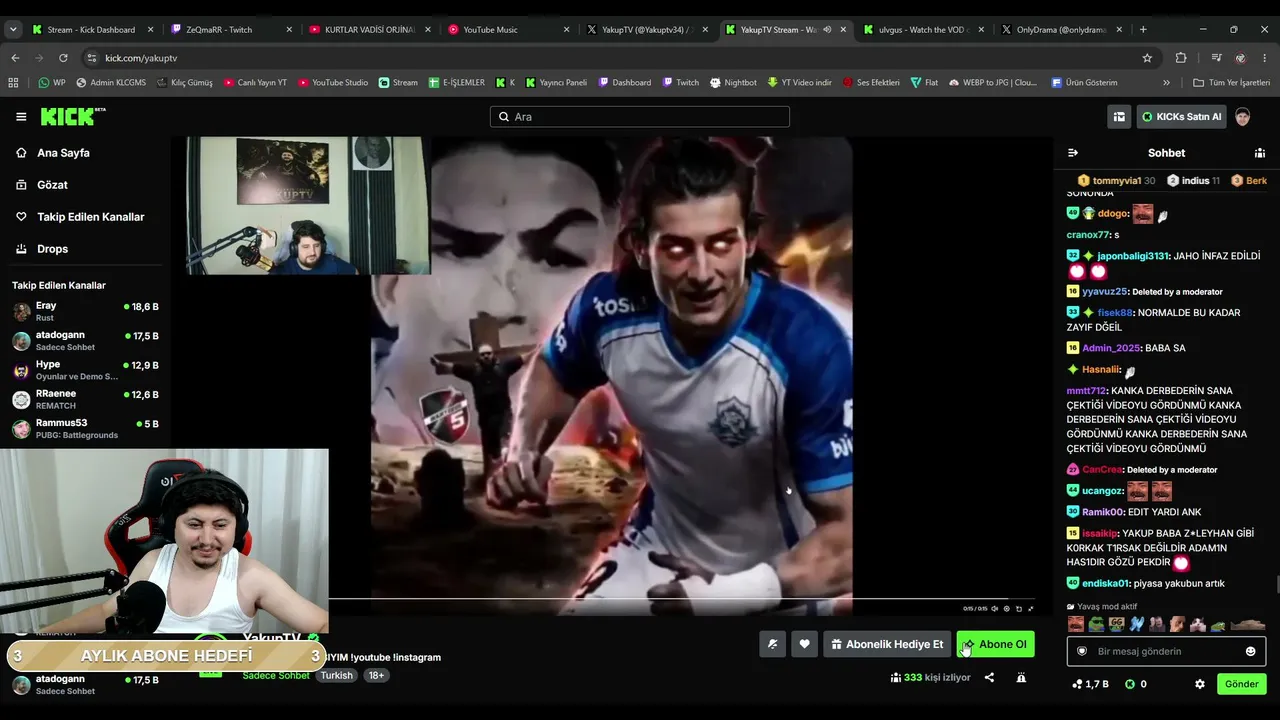Mute the video player volume
Screen dimensions: 1280x720
(x=994, y=608)
